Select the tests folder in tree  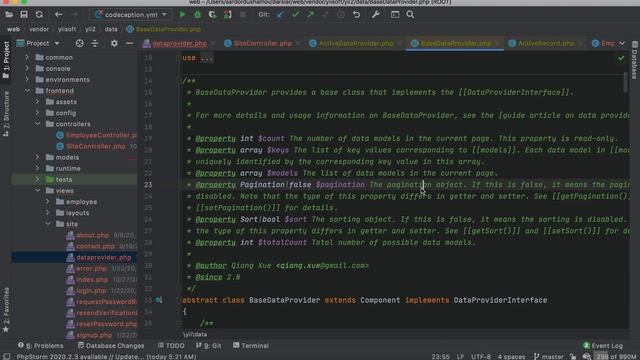click(64, 179)
